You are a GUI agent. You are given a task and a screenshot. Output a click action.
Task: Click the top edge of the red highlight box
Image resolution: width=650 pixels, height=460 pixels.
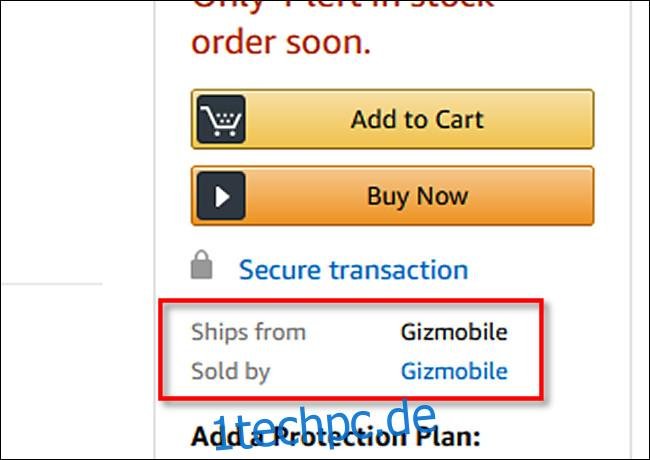coord(351,301)
